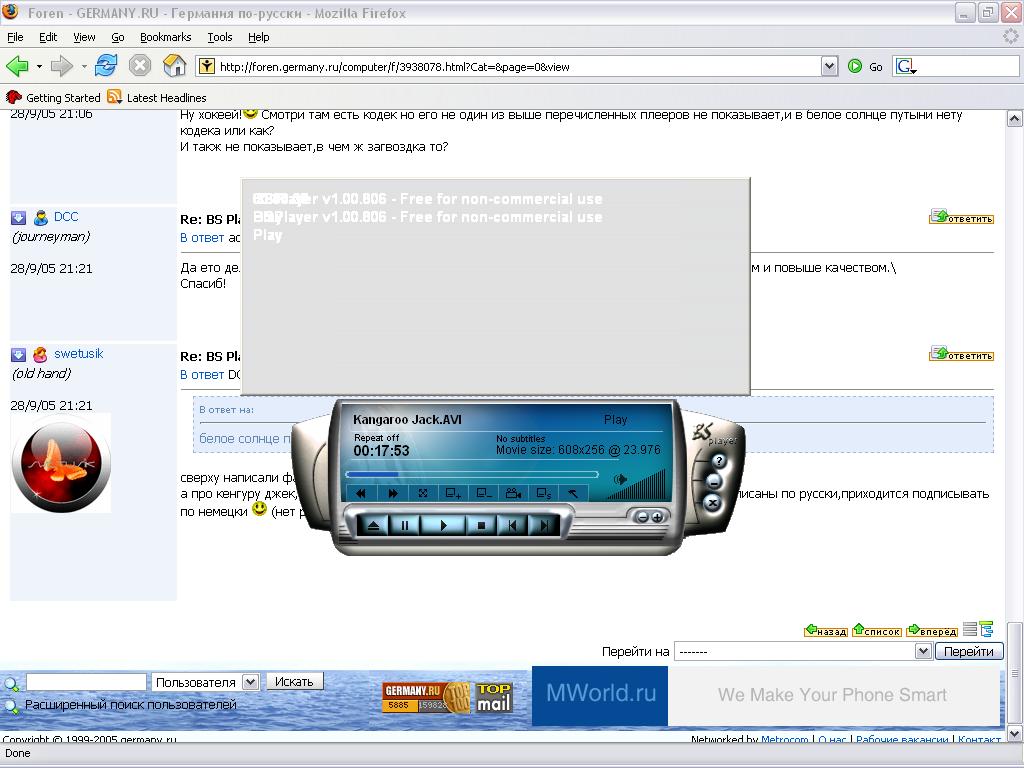Switch BS Player to full screen
The width and height of the screenshot is (1024, 768).
tap(423, 493)
